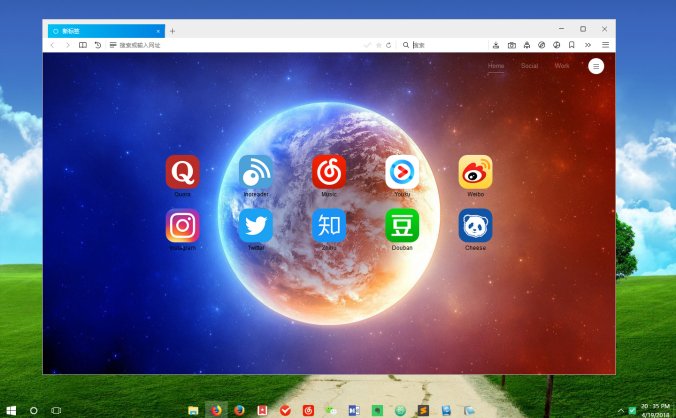676x418 pixels.
Task: Open the round menu button on the start page
Action: click(x=596, y=66)
